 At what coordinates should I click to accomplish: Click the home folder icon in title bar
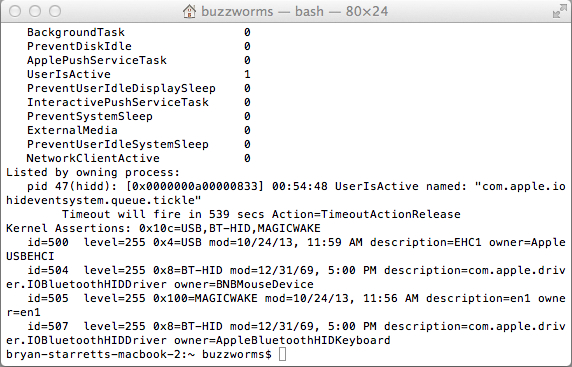pyautogui.click(x=189, y=11)
